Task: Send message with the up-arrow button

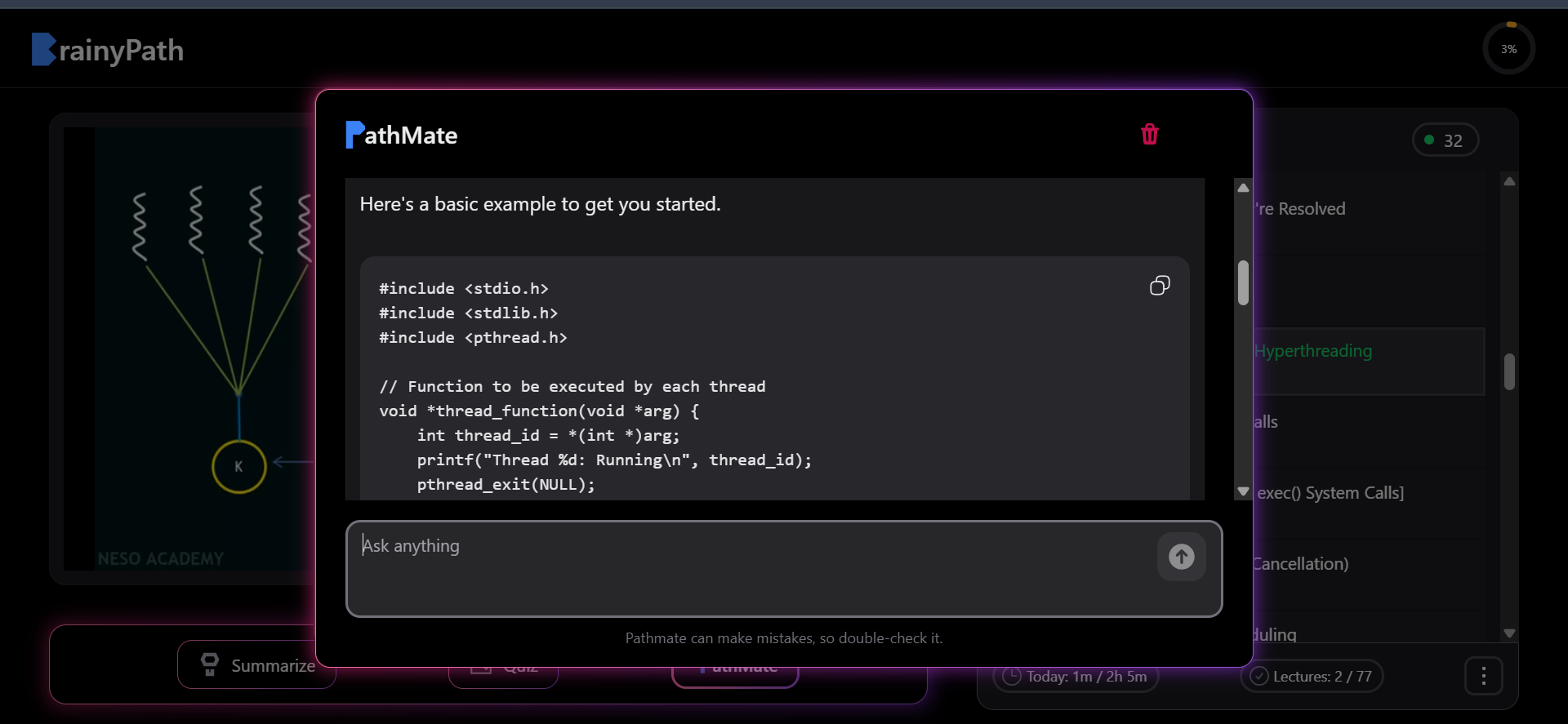Action: (x=1181, y=557)
